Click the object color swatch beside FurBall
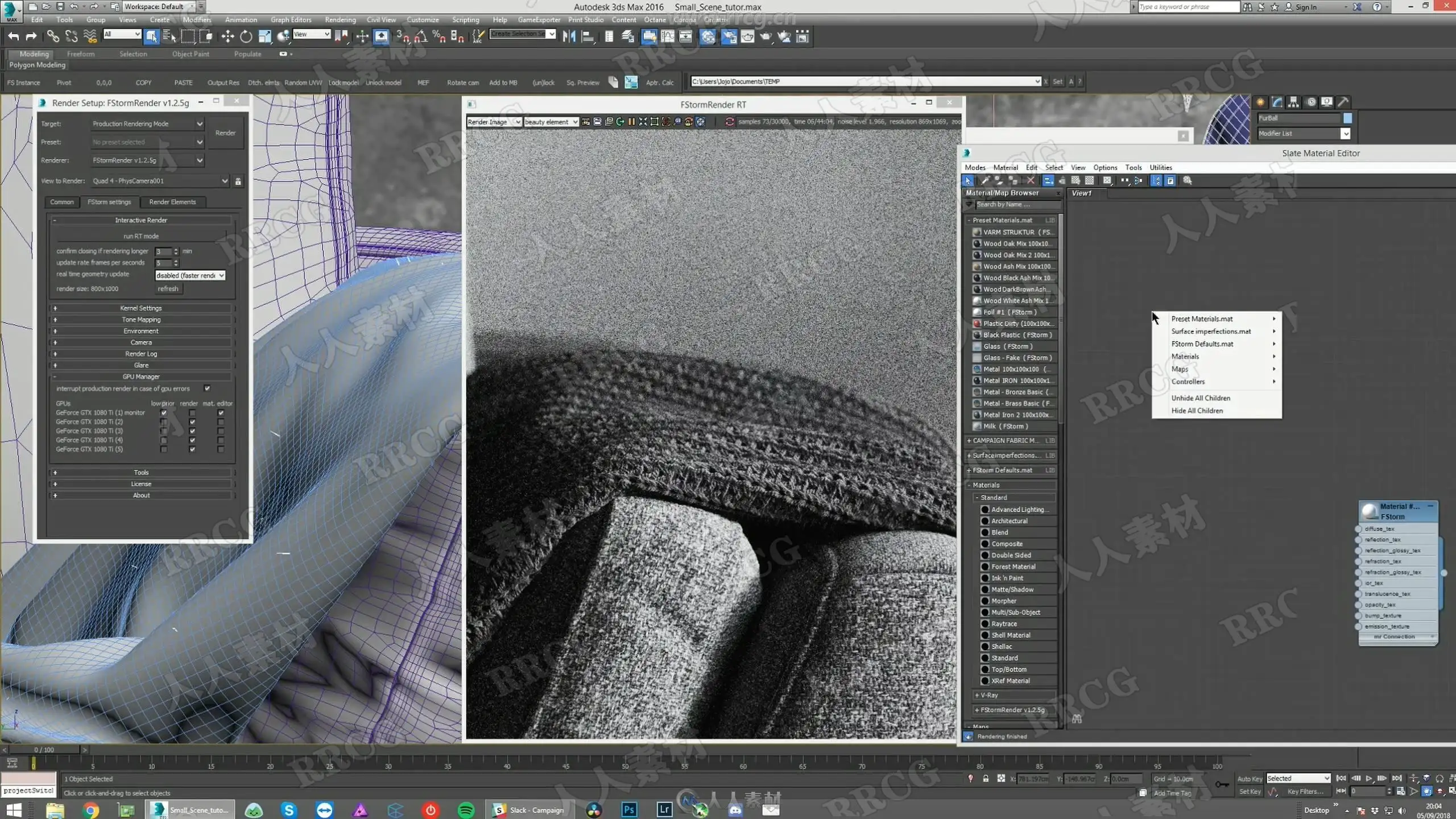The image size is (1456, 819). pos(1347,118)
